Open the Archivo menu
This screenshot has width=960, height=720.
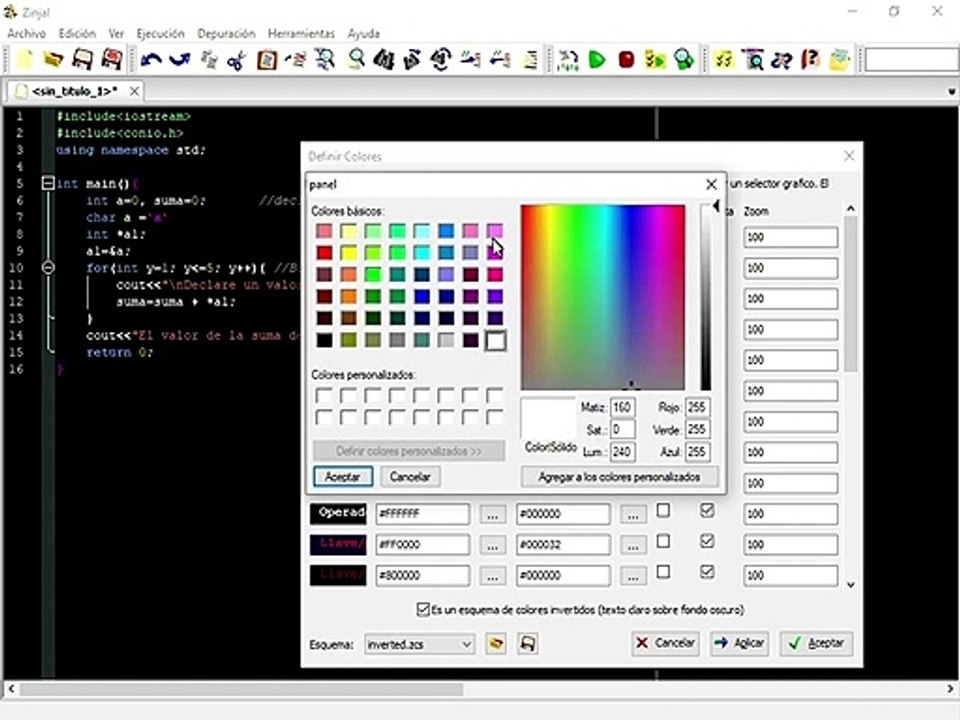[26, 34]
